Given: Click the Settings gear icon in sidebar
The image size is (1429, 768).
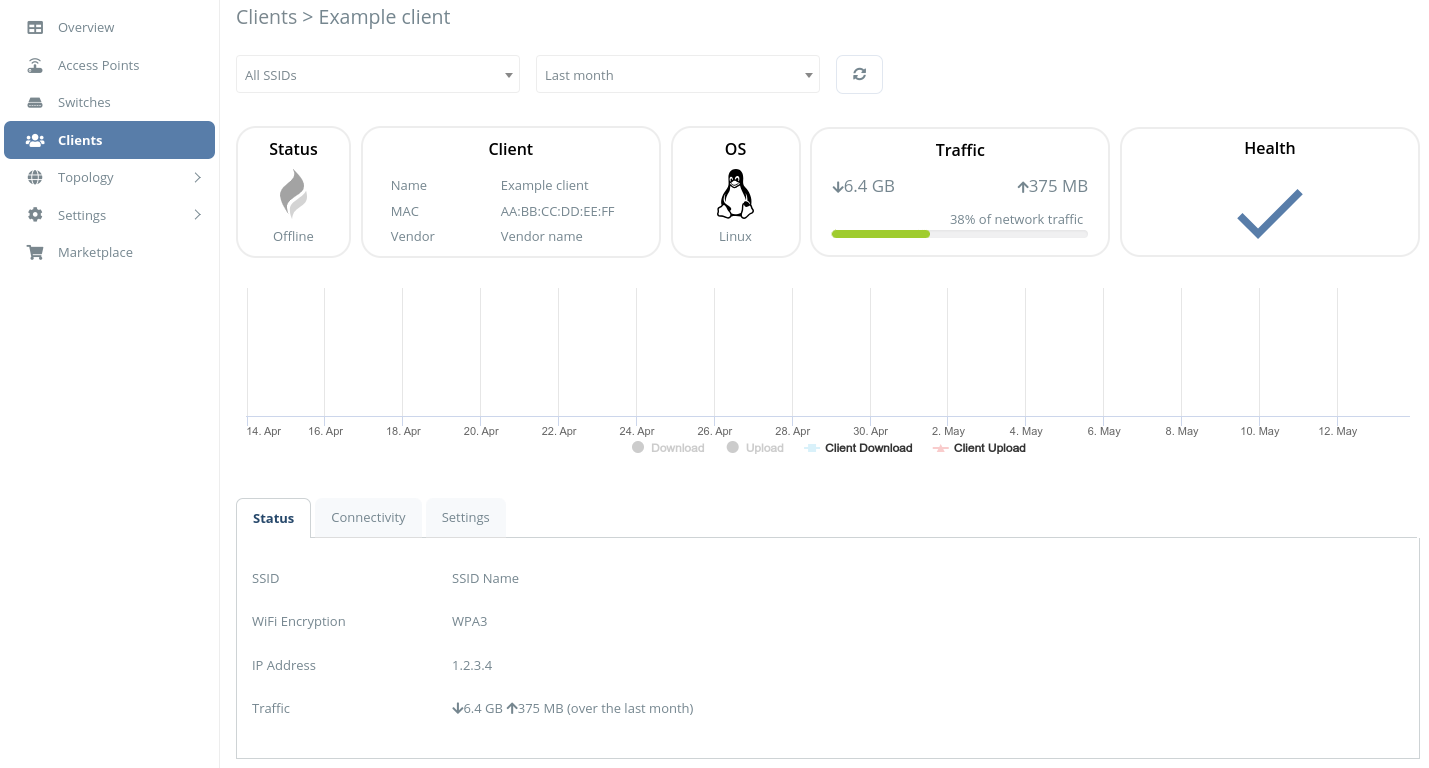Looking at the screenshot, I should tap(35, 215).
